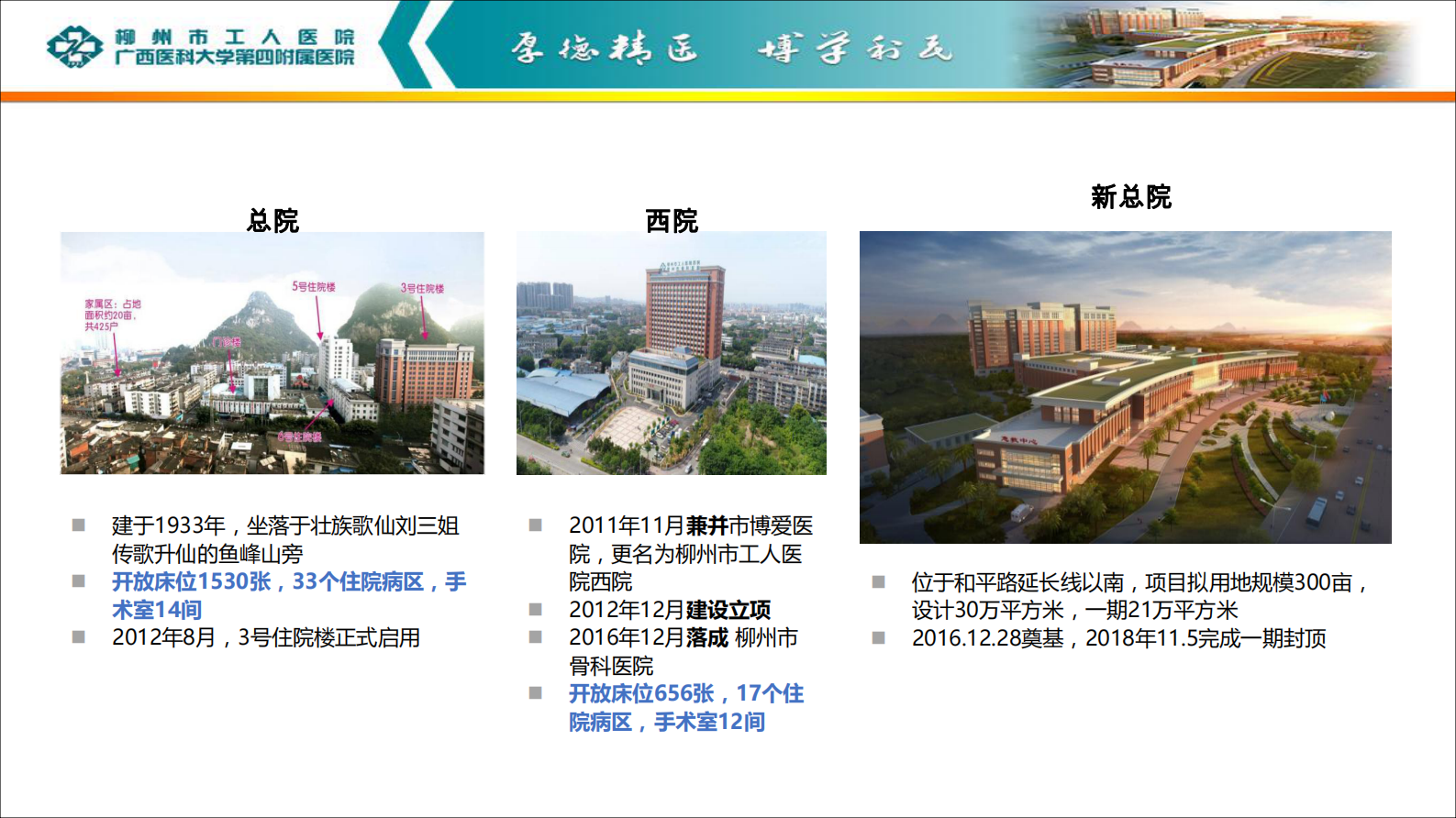Select the line 2012年12月建设立项
1456x818 pixels.
coord(670,610)
